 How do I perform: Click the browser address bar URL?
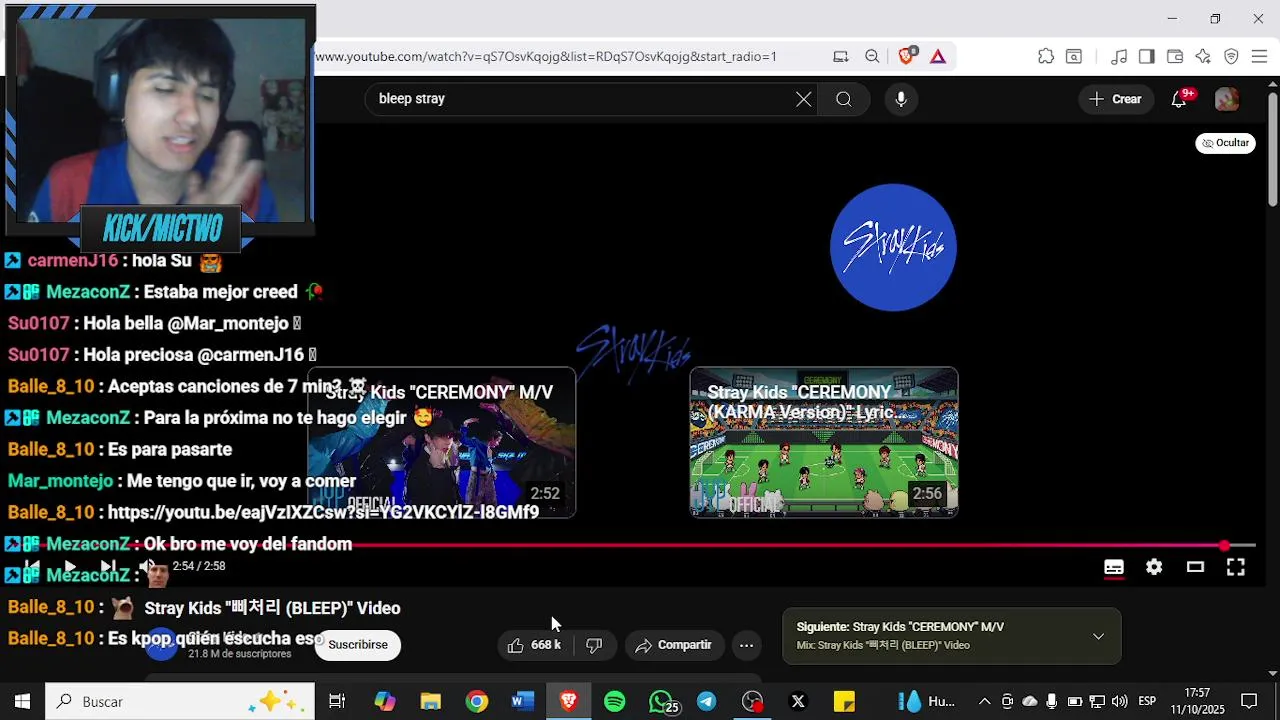tap(546, 57)
